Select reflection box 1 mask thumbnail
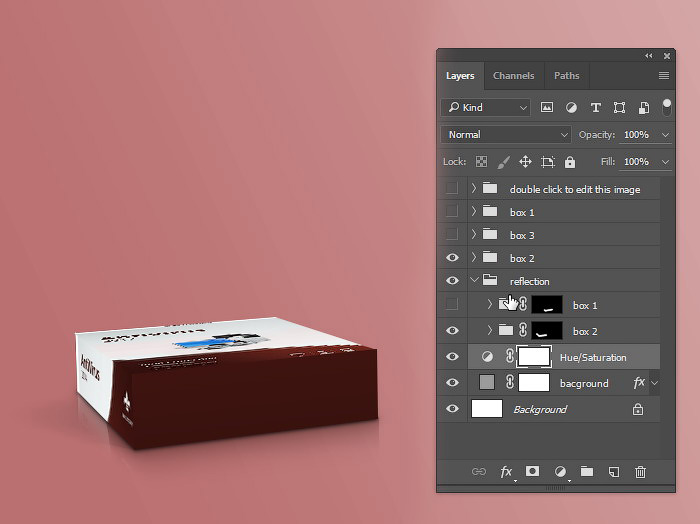The image size is (700, 524). coord(547,305)
